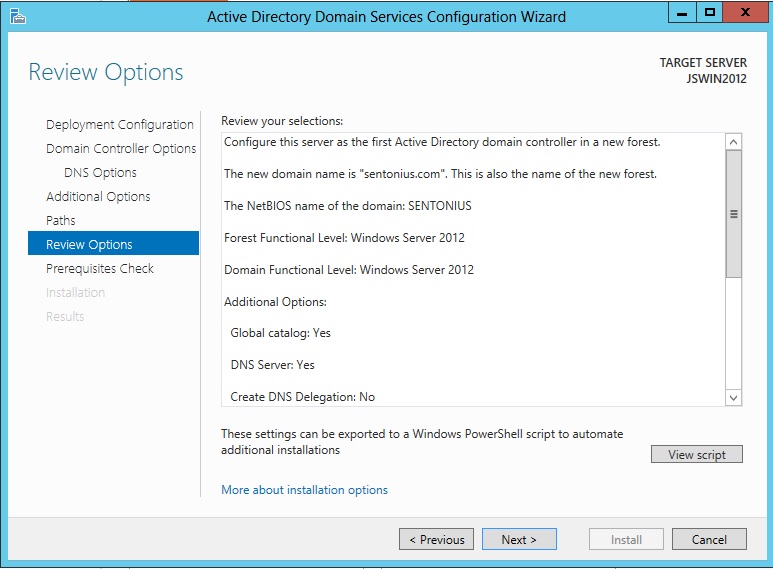This screenshot has height=569, width=773.
Task: Click the 'Global catalog: Yes' line
Action: 281,333
